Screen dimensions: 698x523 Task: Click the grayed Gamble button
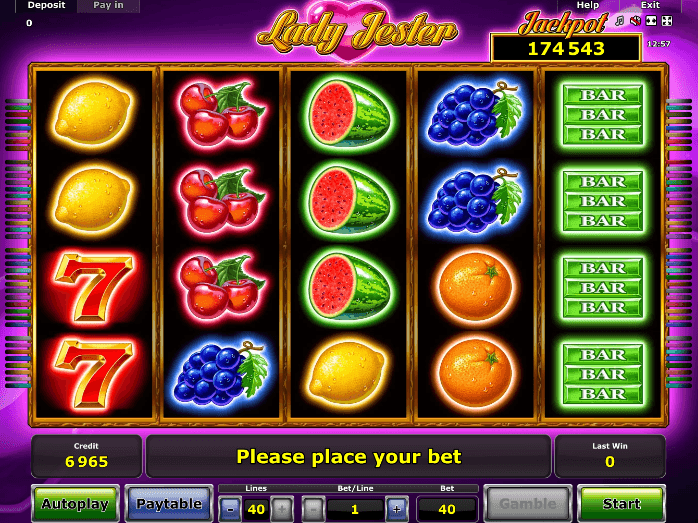(x=528, y=504)
